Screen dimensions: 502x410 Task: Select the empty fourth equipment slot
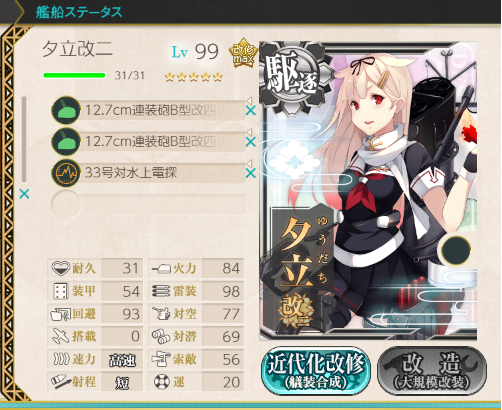click(148, 204)
